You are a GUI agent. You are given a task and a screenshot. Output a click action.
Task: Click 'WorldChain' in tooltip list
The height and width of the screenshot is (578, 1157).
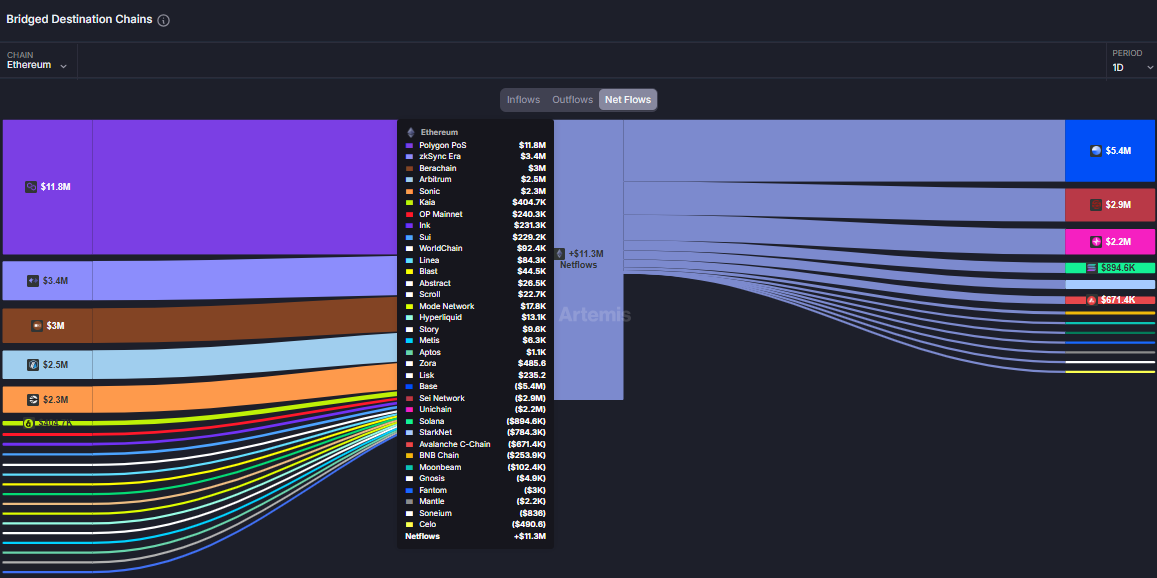click(441, 248)
